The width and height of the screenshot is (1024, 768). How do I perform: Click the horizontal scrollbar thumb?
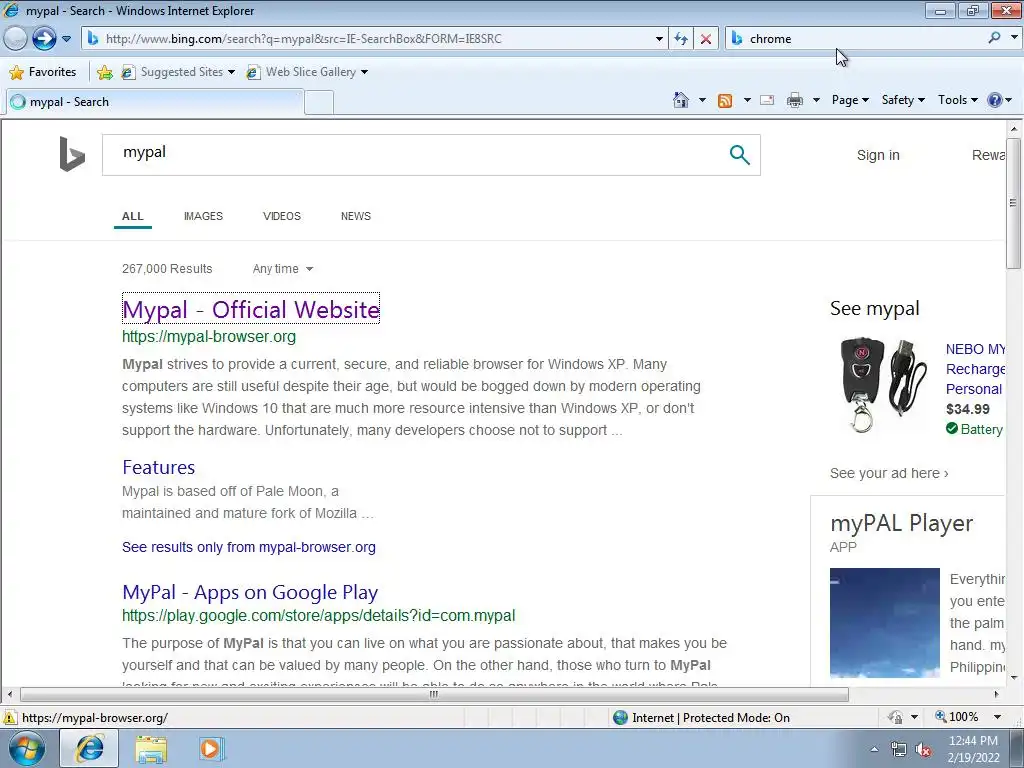pyautogui.click(x=434, y=694)
